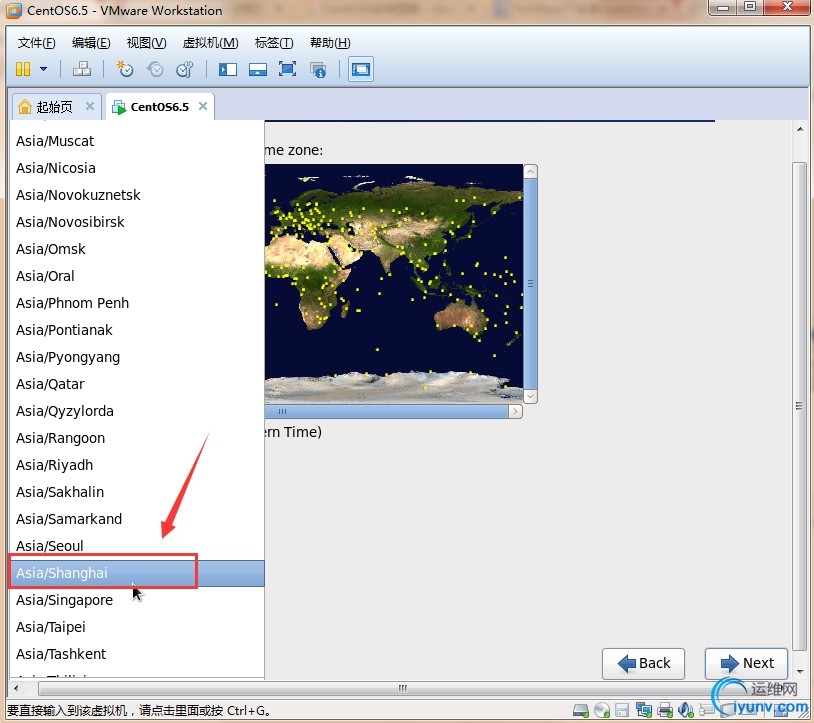The height and width of the screenshot is (723, 814).
Task: Click the map scroll-down arrow
Action: tap(530, 396)
